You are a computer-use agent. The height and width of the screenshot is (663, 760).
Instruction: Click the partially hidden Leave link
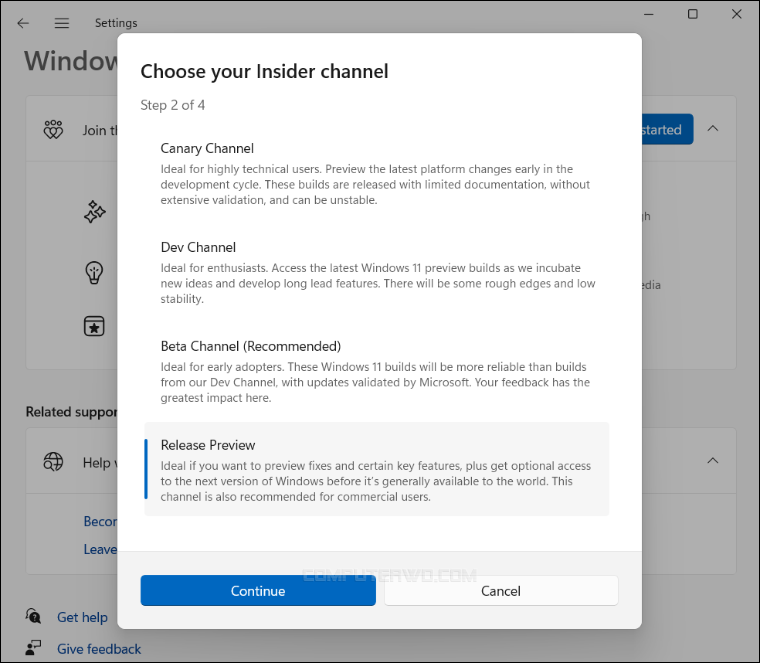click(100, 549)
